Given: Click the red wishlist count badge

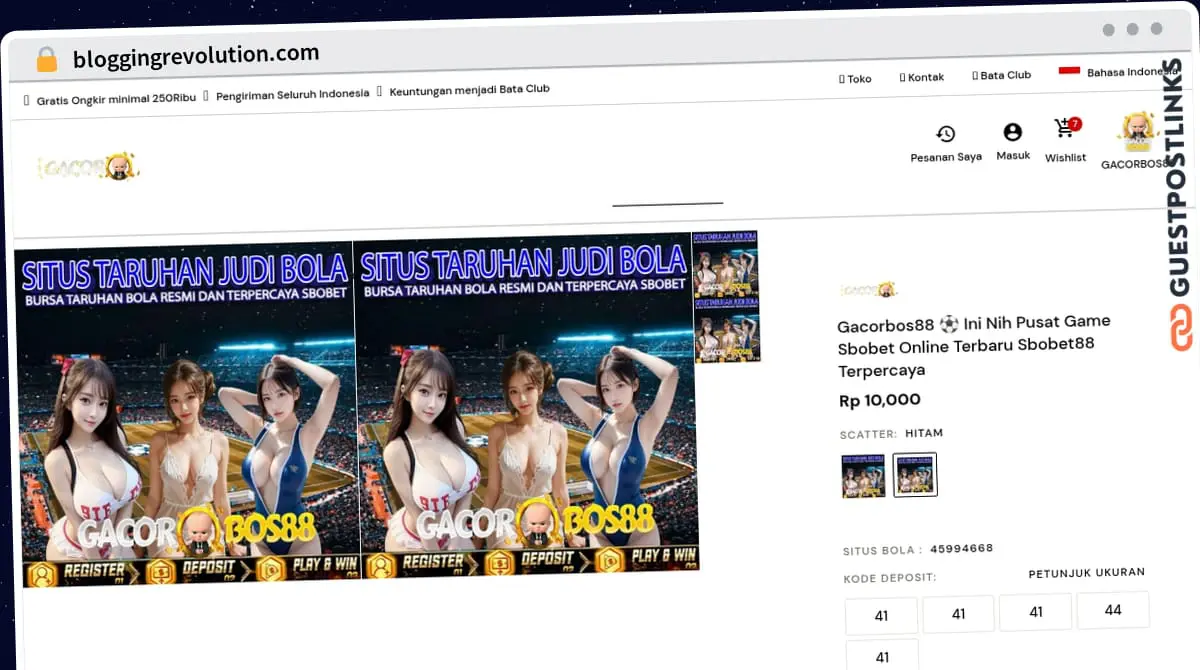Looking at the screenshot, I should pos(1075,124).
